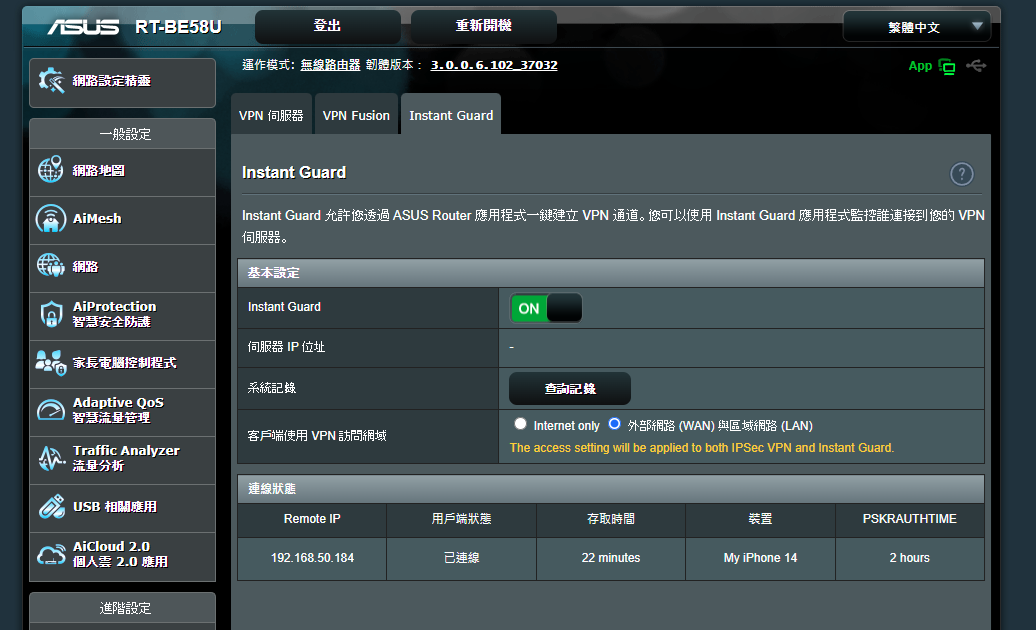Screen dimensions: 1036x630
Task: Open the firmware version 3.0.0.6.102_37032 link
Action: [x=494, y=65]
